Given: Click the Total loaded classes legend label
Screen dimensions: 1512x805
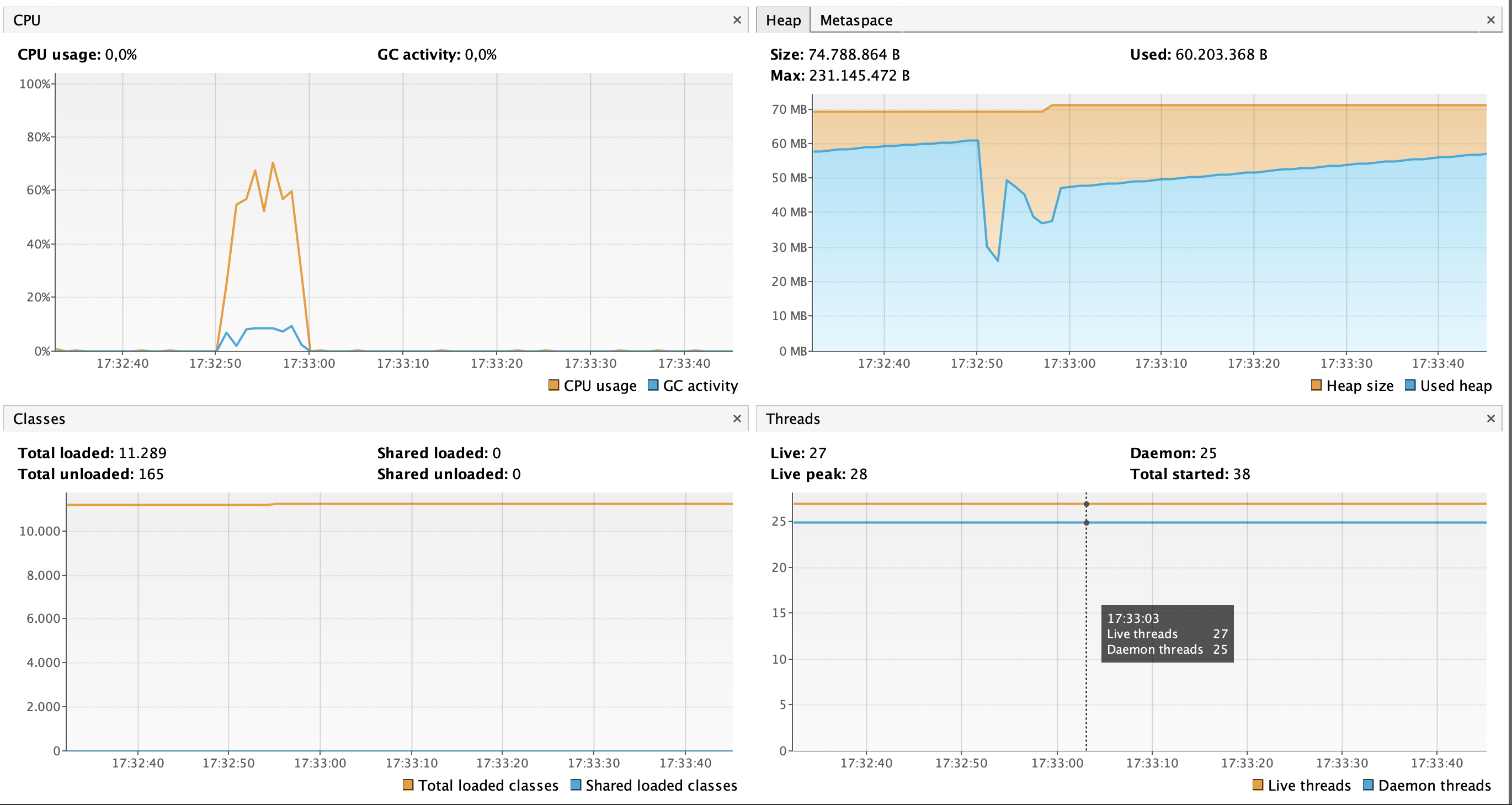Looking at the screenshot, I should (488, 786).
